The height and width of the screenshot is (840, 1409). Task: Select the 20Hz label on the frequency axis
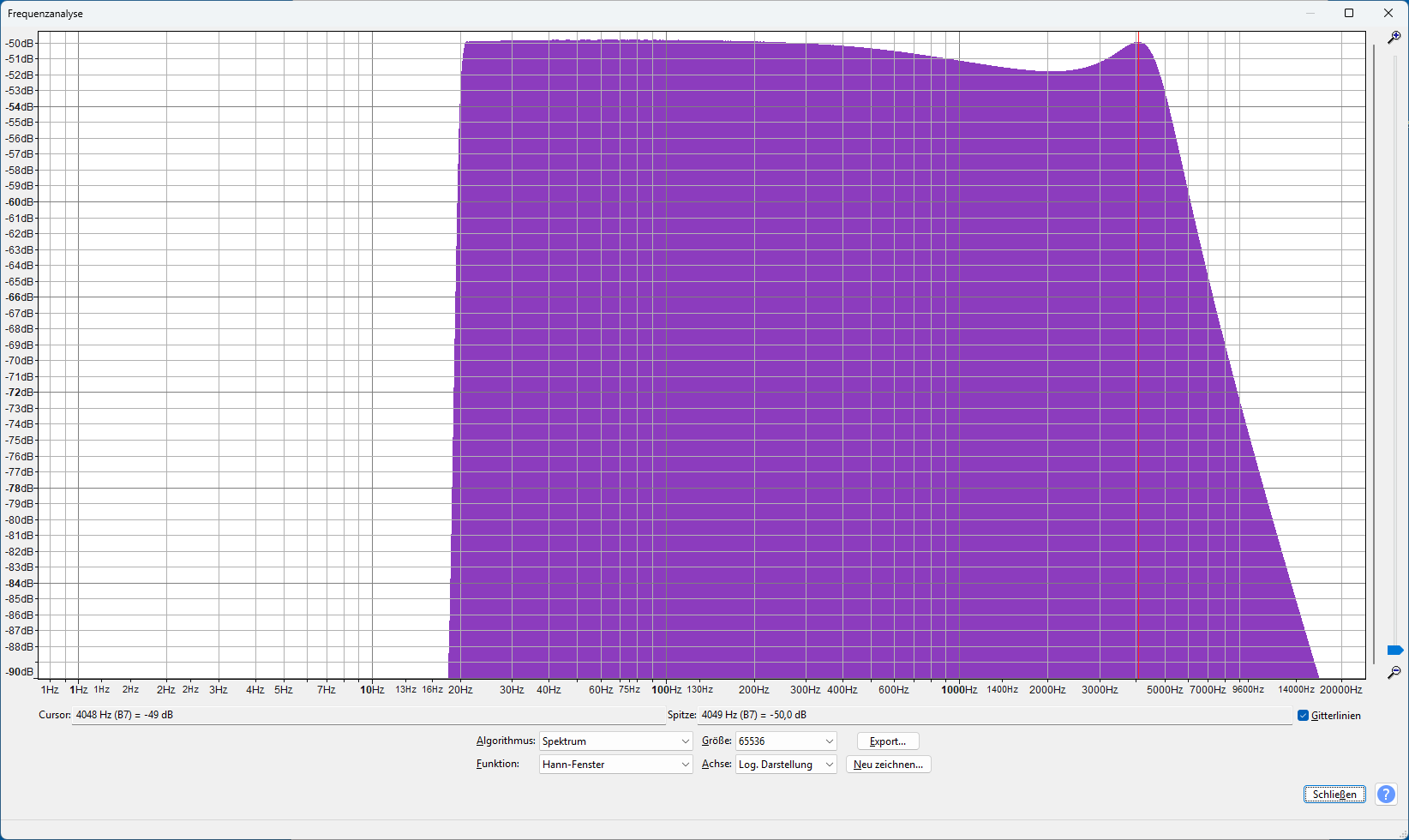click(x=460, y=689)
